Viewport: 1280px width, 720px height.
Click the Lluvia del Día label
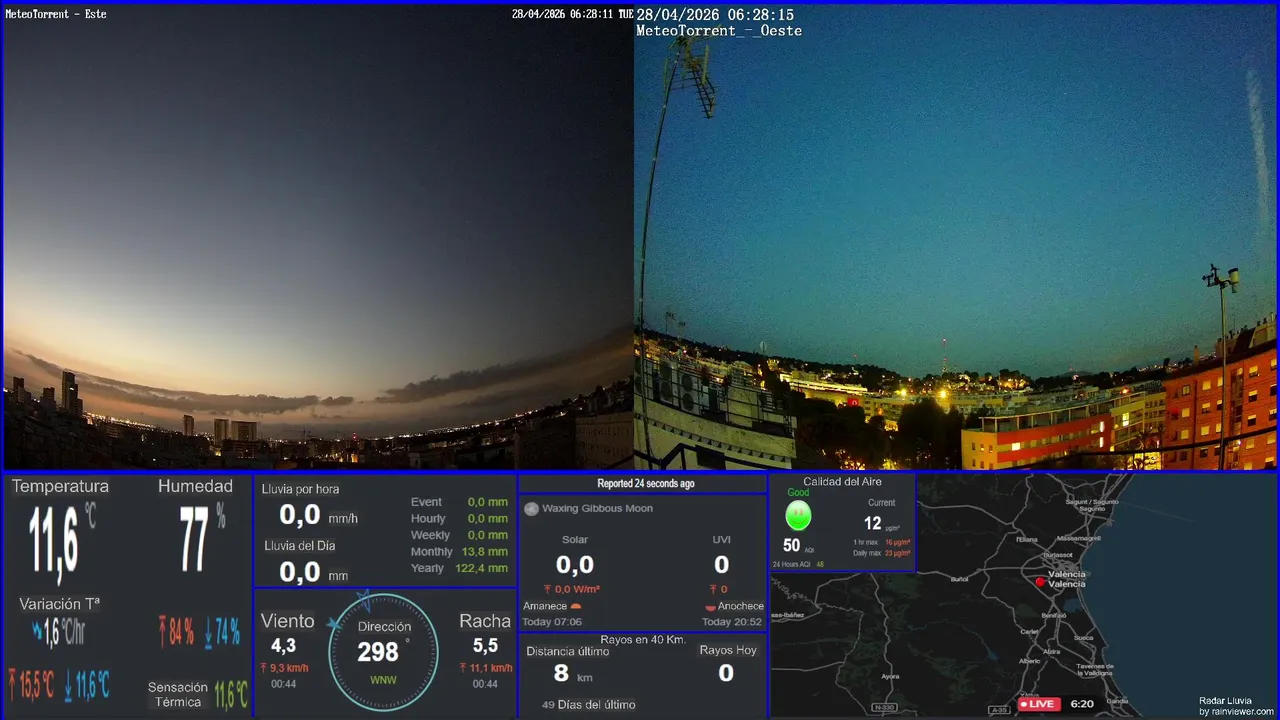point(300,546)
